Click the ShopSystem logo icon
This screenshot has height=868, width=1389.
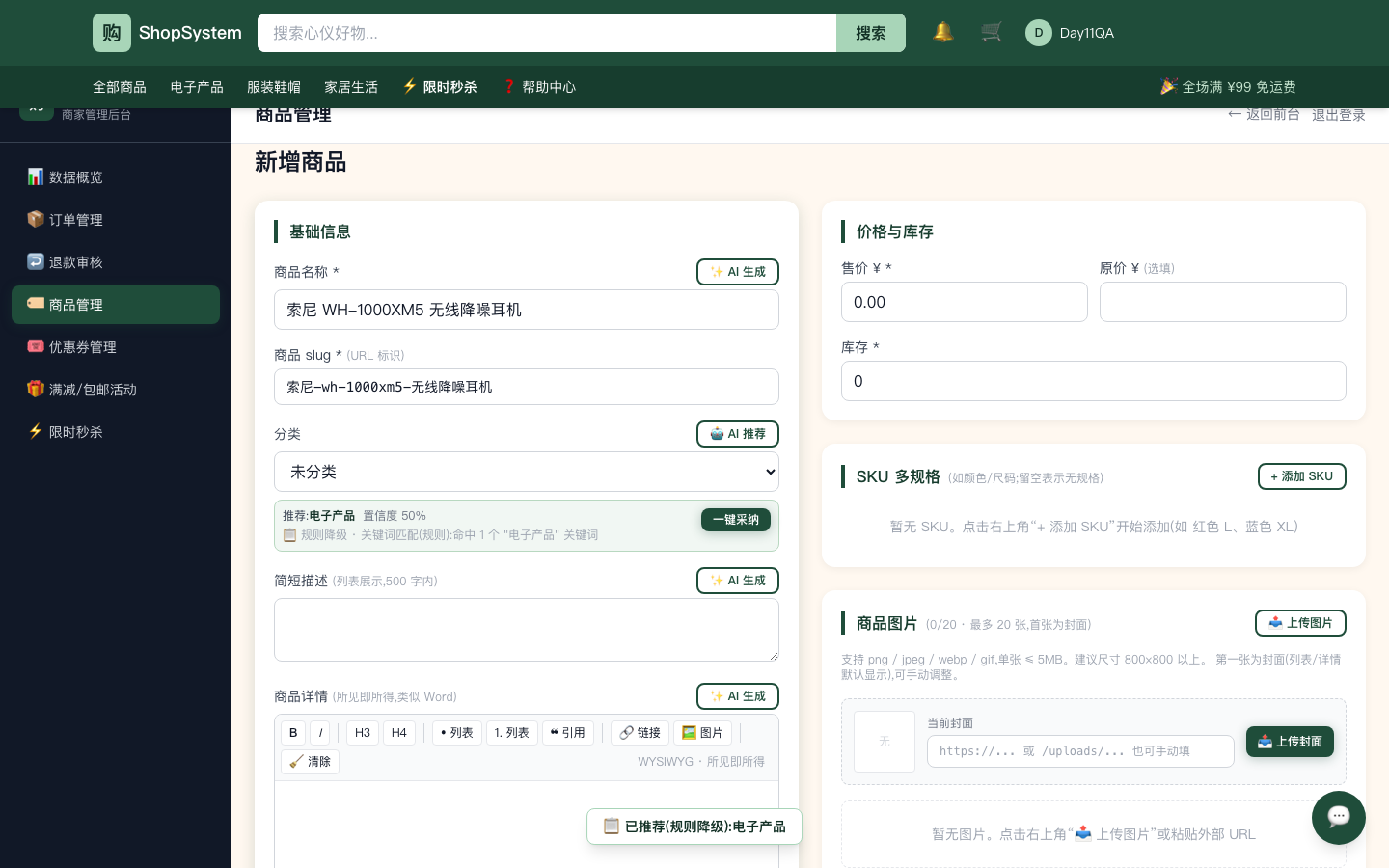click(112, 33)
